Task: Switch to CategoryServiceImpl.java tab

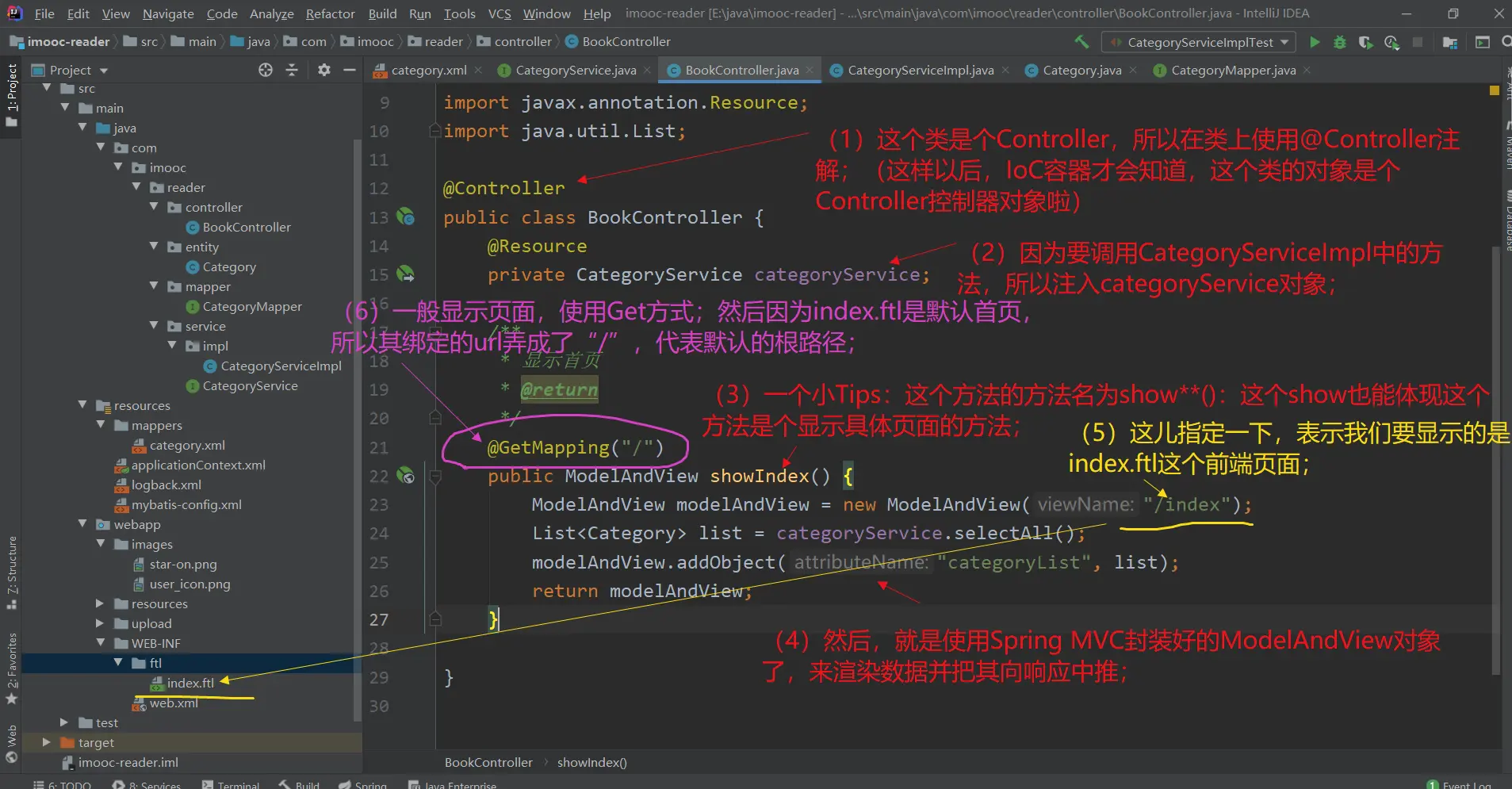Action: 920,70
